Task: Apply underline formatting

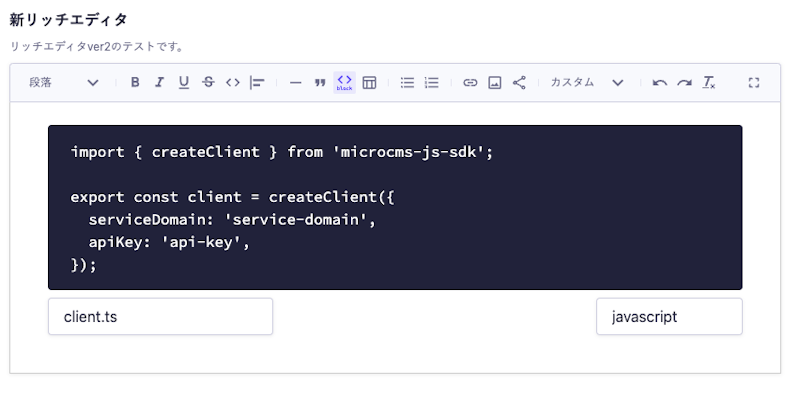Action: (x=184, y=83)
